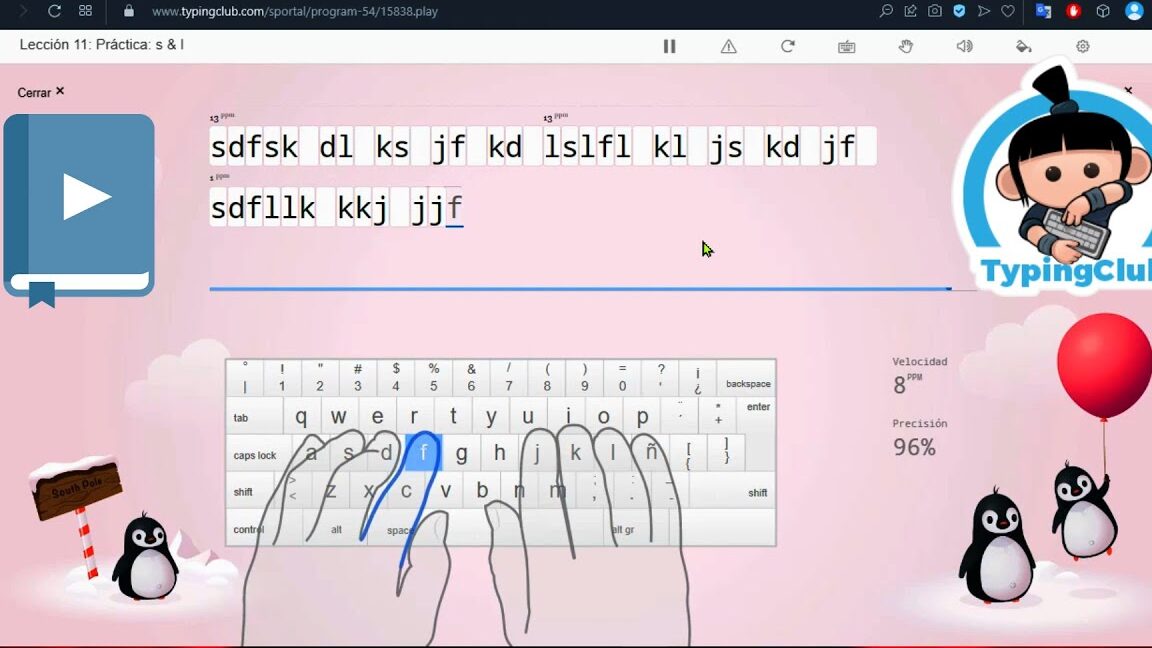Restart the lesson with the reload arrow
Viewport: 1152px width, 648px height.
788,46
